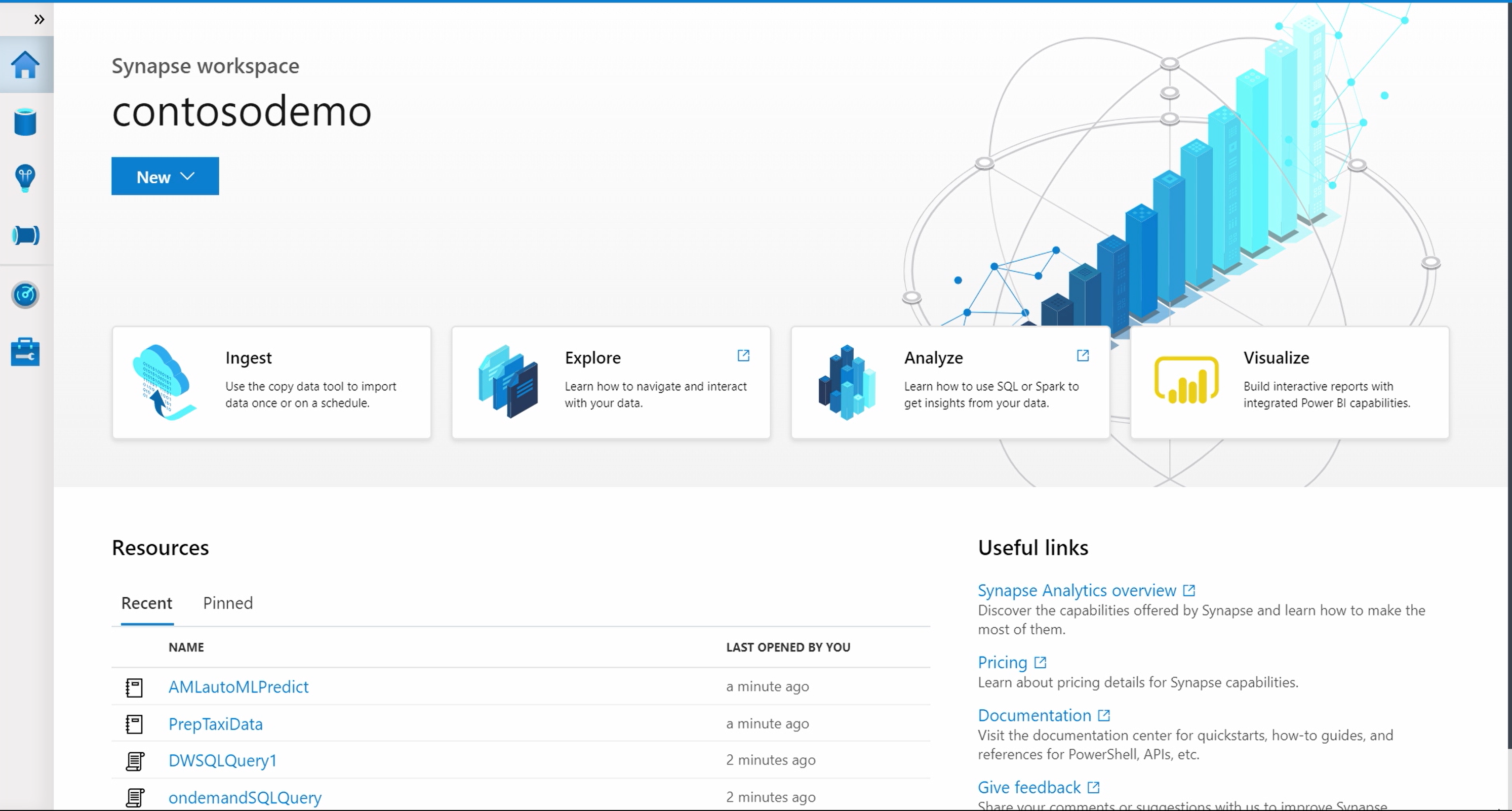Click external icon next to Give feedback
Screen dimensions: 1512x811
click(1094, 788)
